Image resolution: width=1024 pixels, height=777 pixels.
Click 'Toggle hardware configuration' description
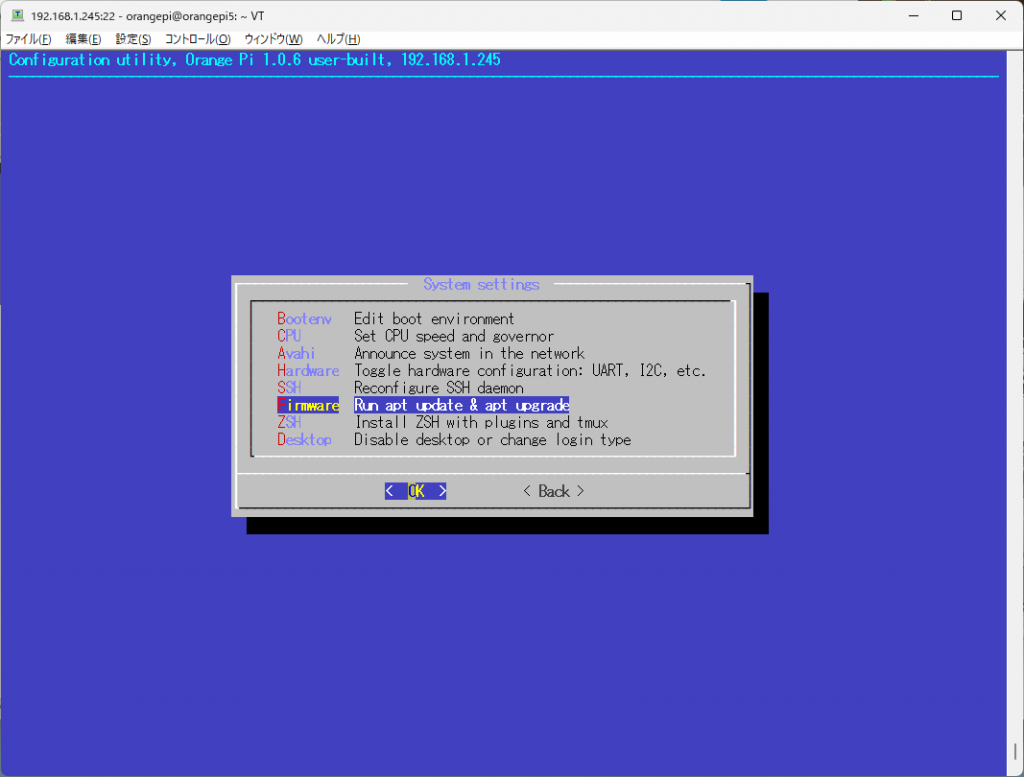(x=530, y=370)
